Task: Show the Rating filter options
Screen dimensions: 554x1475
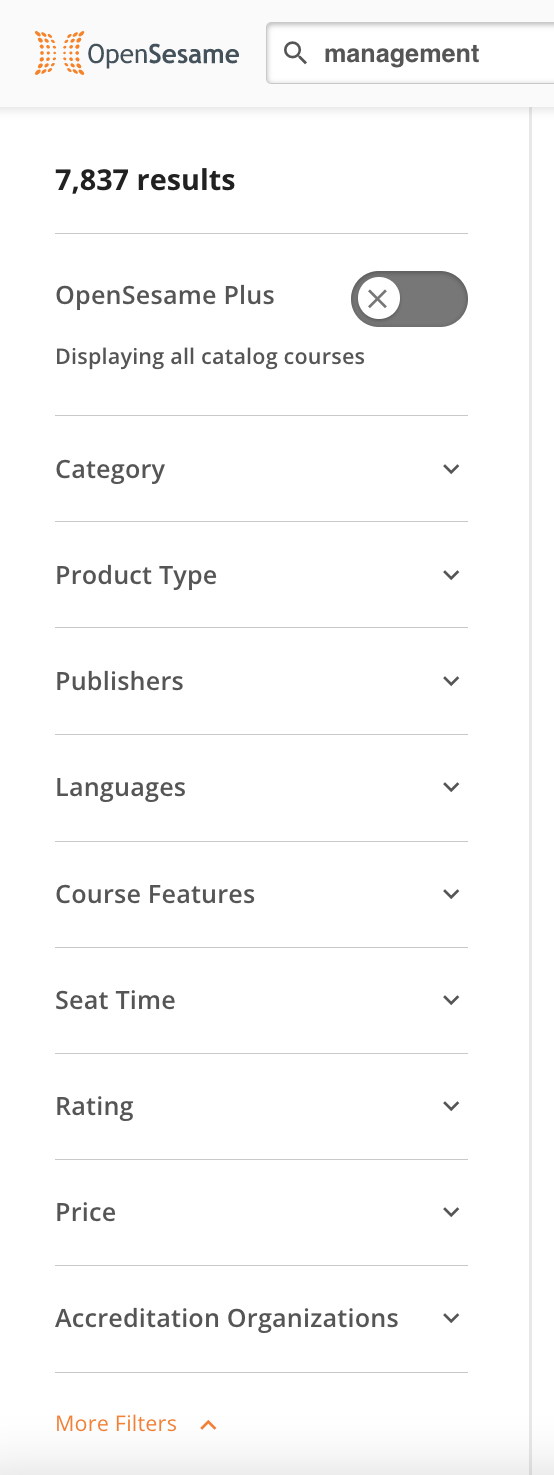Action: coord(261,1106)
